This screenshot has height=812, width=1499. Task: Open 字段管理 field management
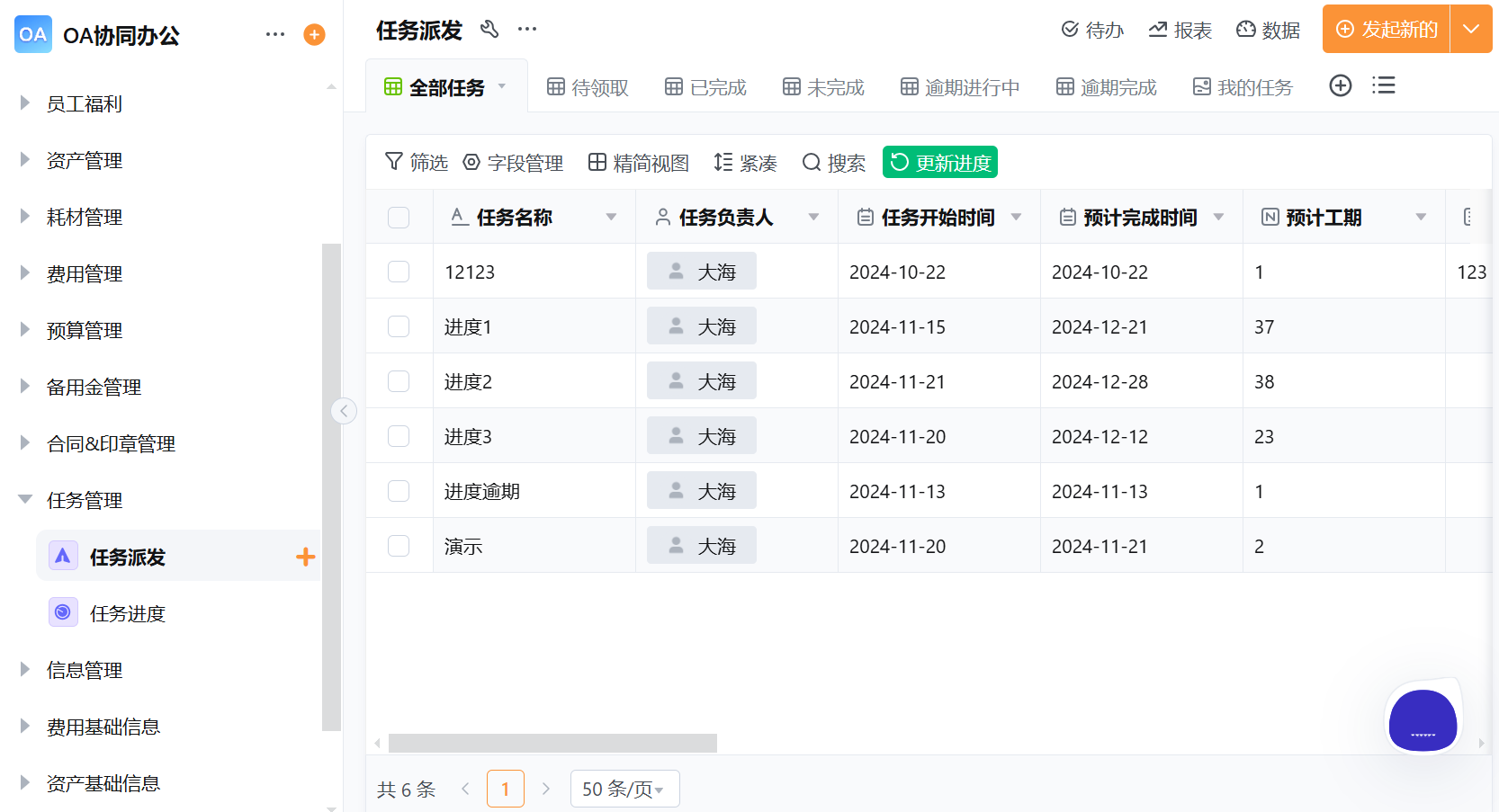tap(513, 163)
